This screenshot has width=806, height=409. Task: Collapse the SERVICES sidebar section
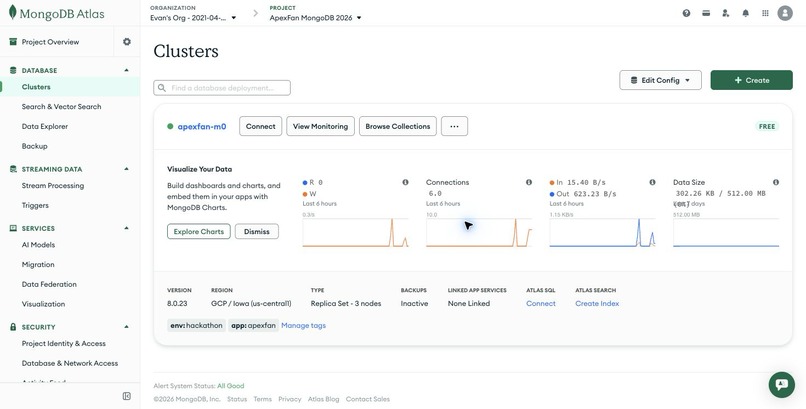coord(126,228)
